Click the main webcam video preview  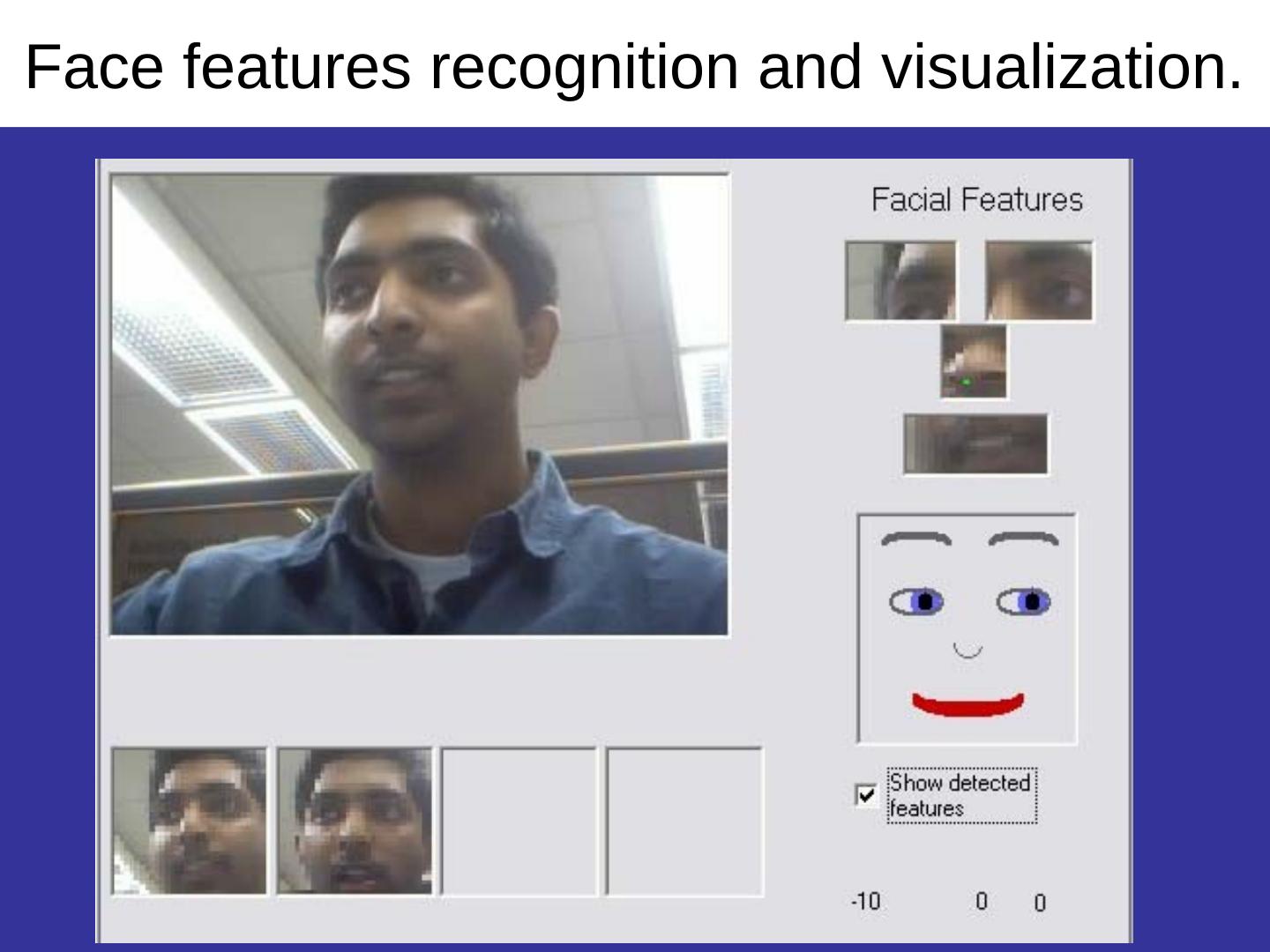coord(420,404)
